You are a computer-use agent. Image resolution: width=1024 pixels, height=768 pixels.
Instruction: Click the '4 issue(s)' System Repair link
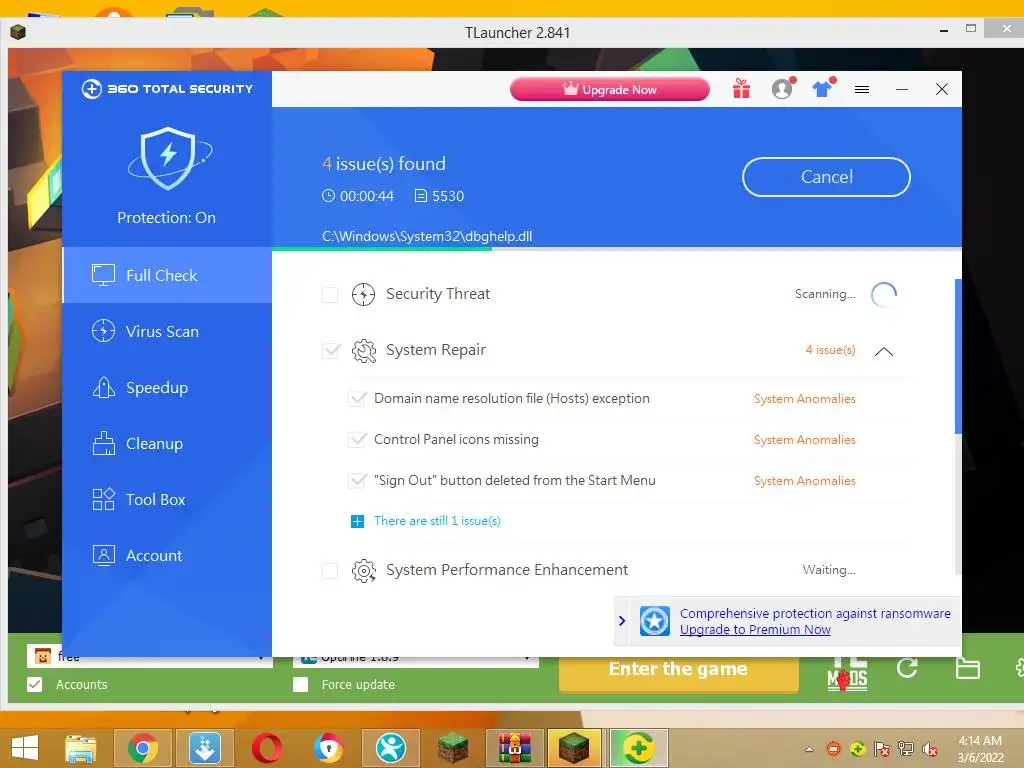[x=830, y=350]
